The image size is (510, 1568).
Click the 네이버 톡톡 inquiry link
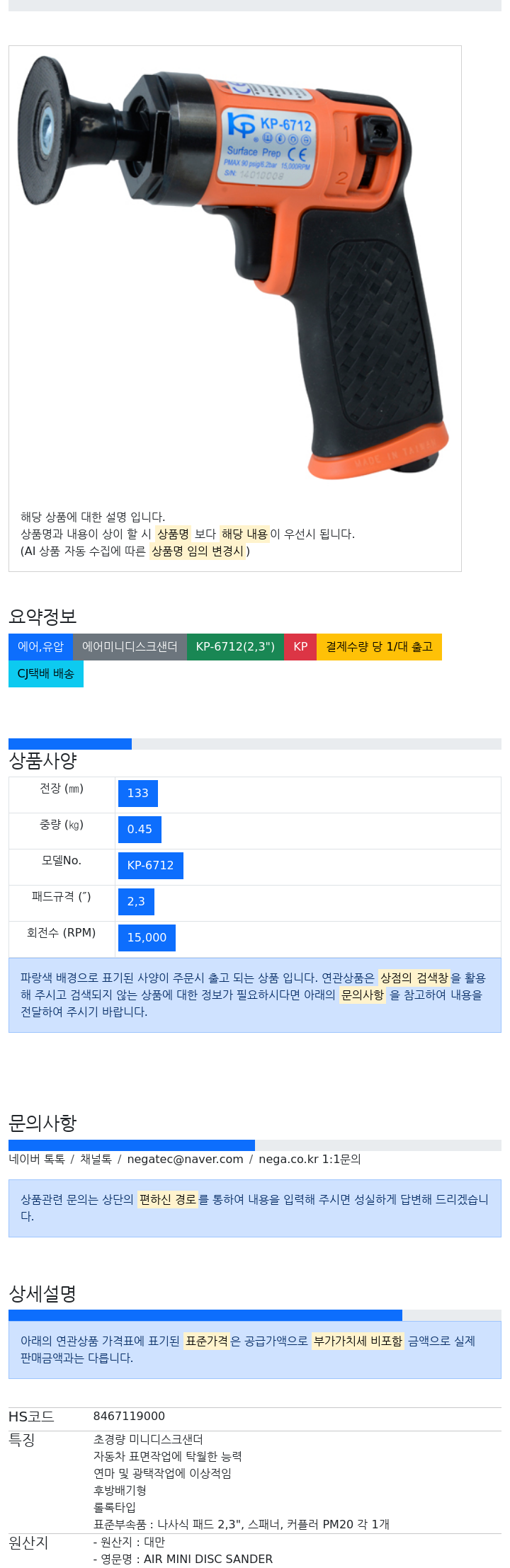pos(37,1160)
